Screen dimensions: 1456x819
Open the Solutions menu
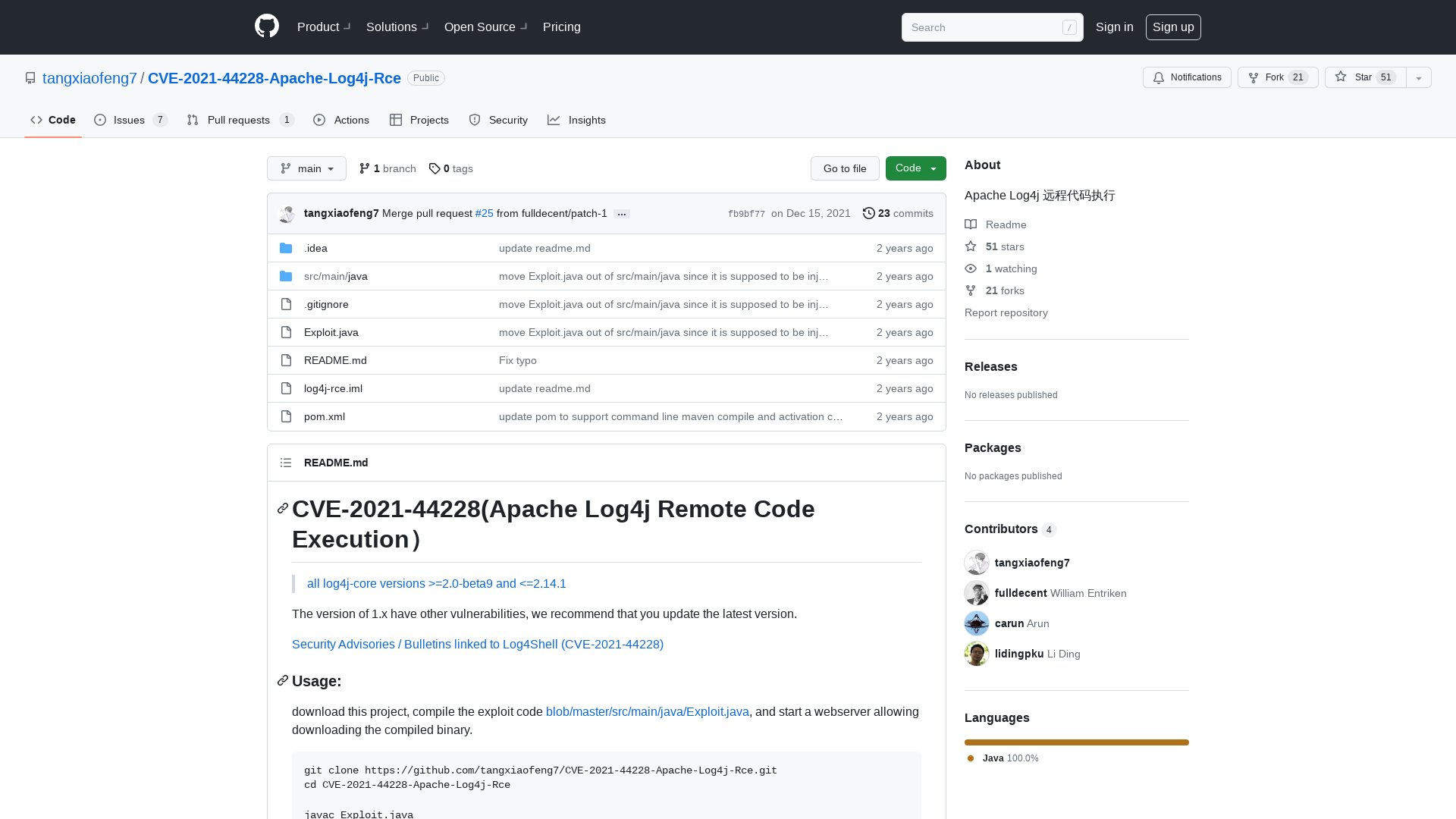coord(397,27)
